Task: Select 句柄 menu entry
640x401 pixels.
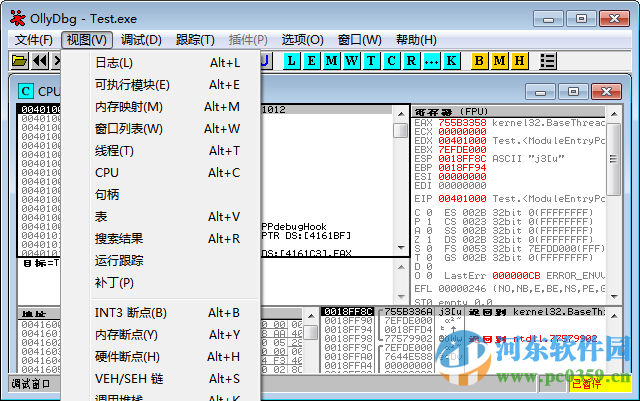Action: pos(160,195)
